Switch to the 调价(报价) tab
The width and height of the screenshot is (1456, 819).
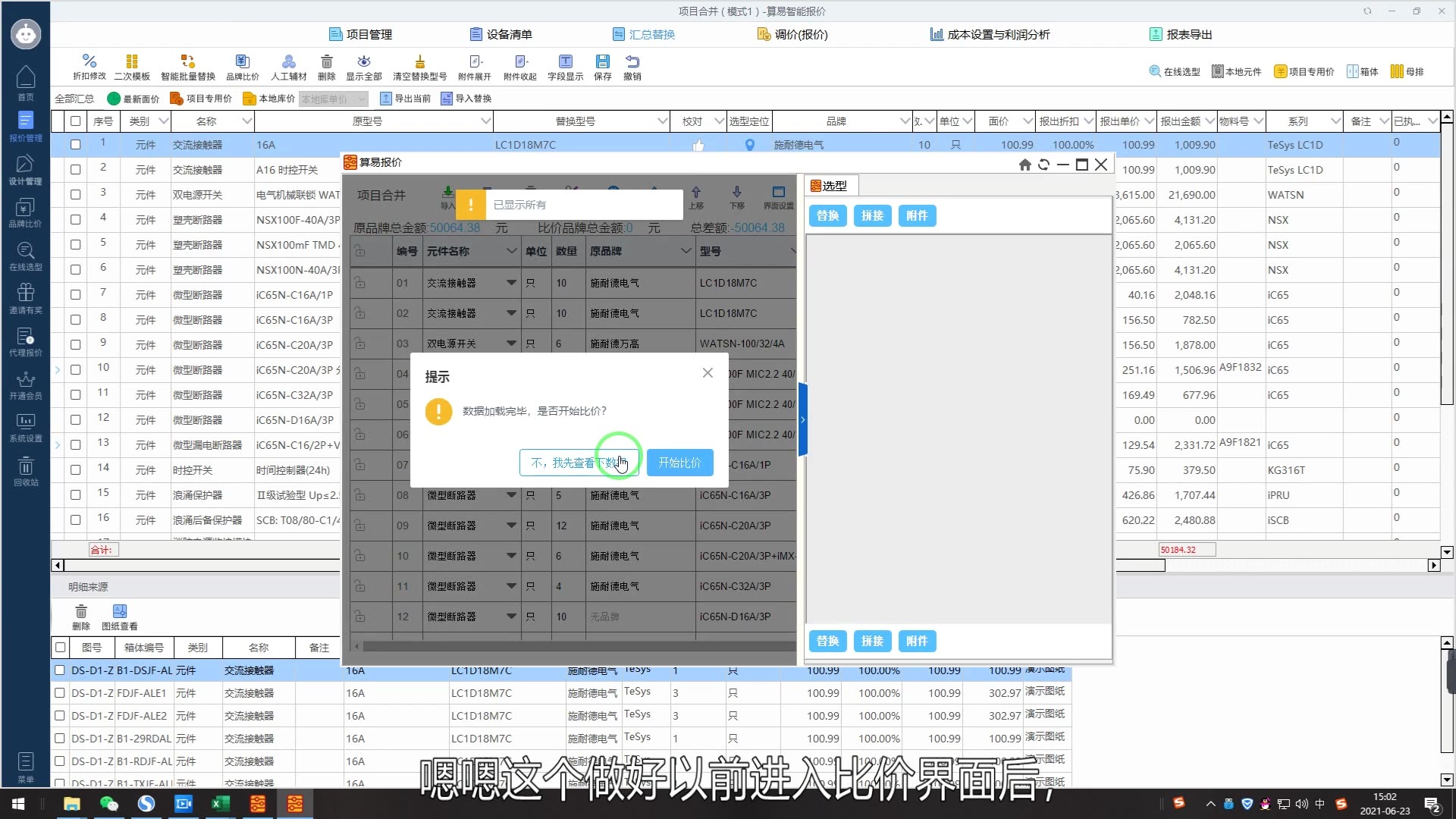792,34
